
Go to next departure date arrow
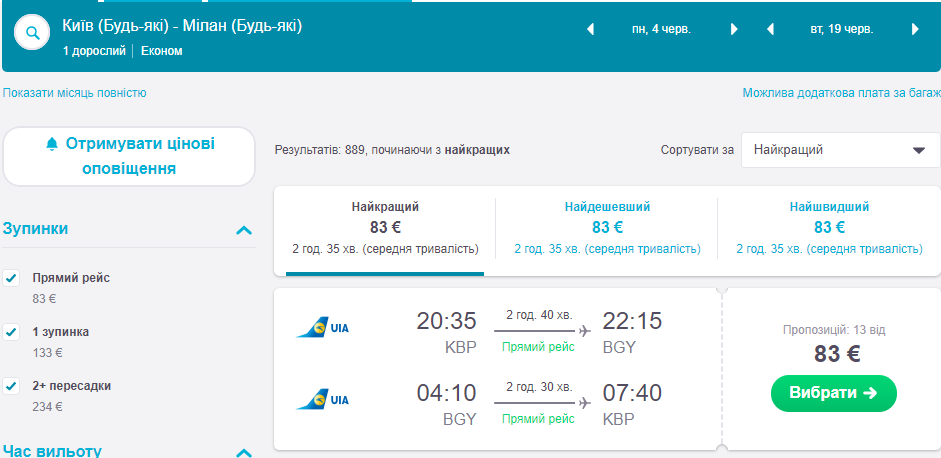pyautogui.click(x=734, y=30)
